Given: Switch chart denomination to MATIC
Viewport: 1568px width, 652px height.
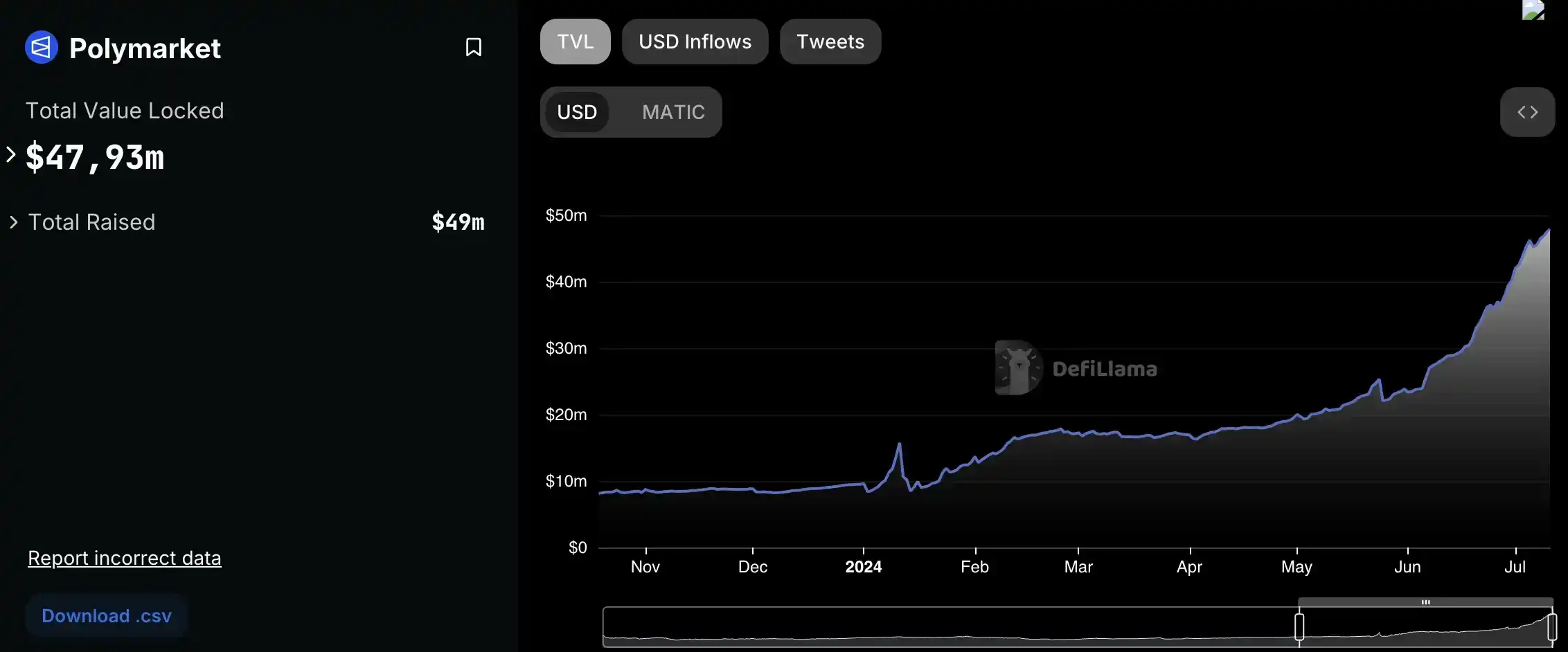Looking at the screenshot, I should 673,112.
